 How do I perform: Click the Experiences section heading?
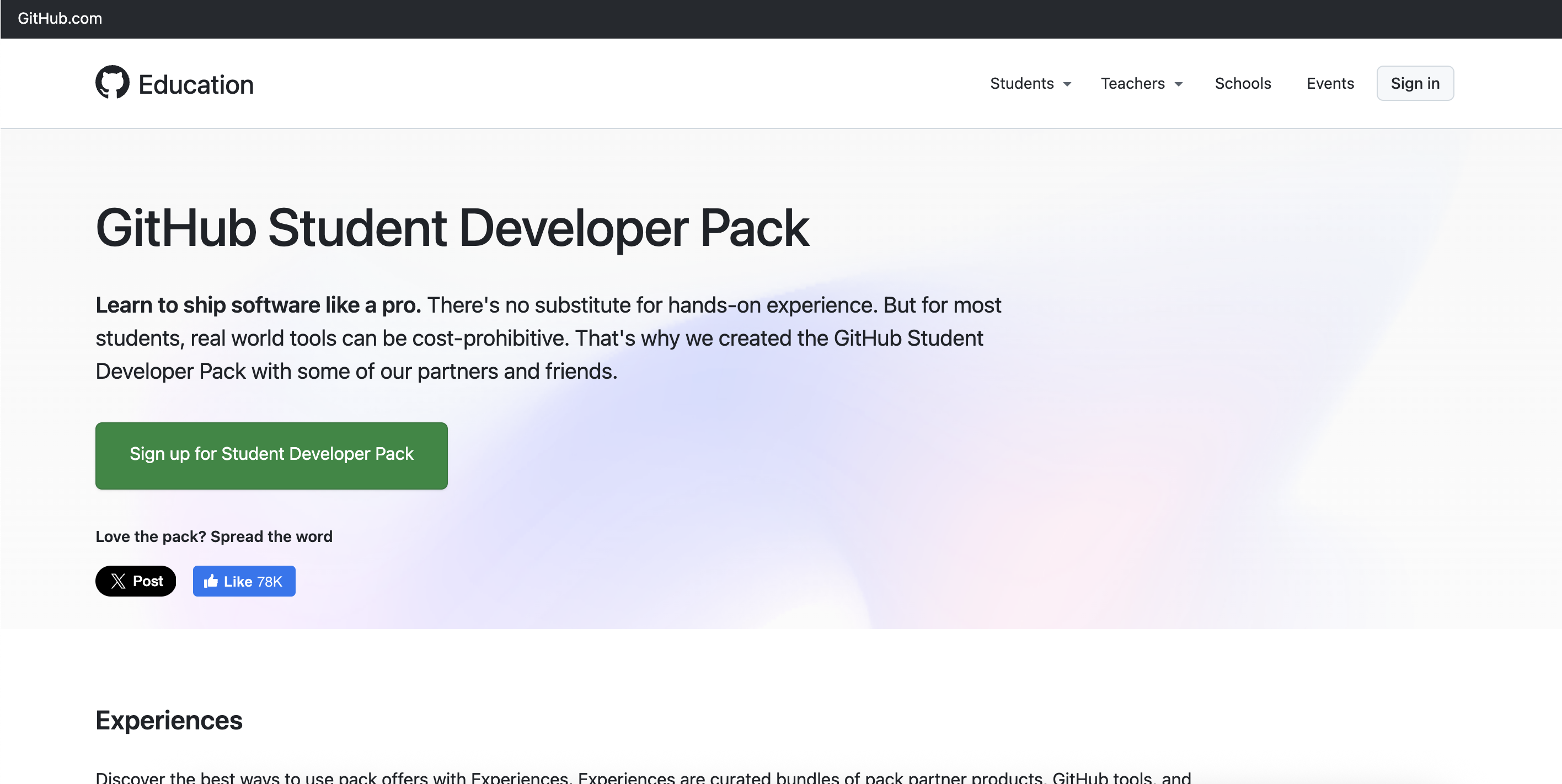click(x=169, y=719)
